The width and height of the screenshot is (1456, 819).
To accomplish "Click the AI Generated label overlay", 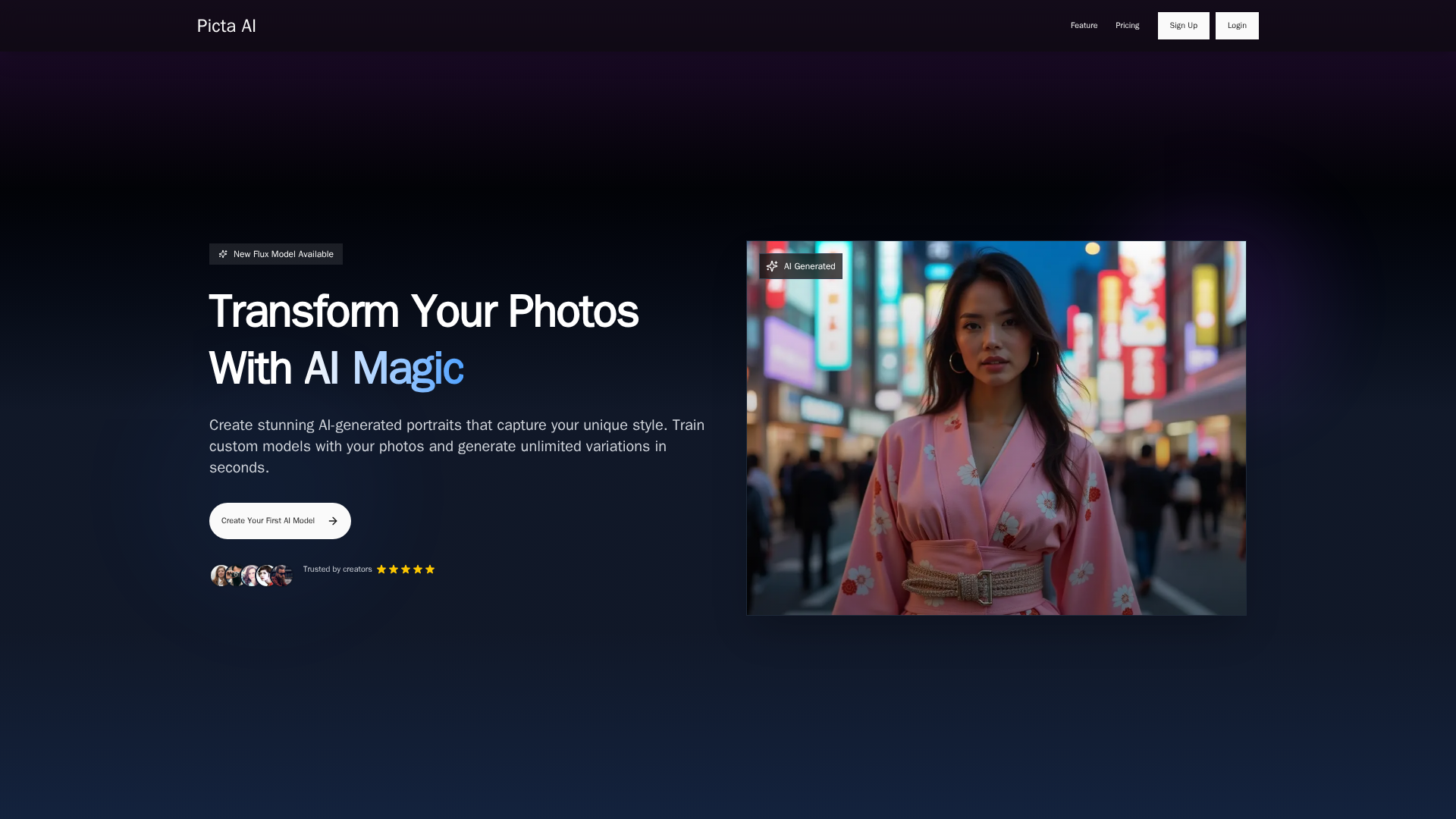I will tap(800, 266).
